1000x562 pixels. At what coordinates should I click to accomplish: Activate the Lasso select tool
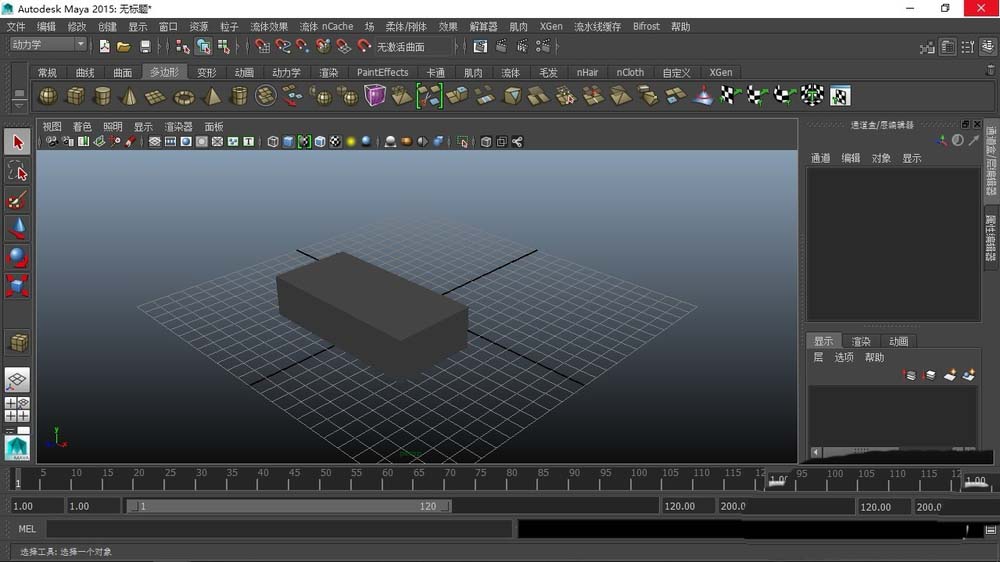coord(17,171)
